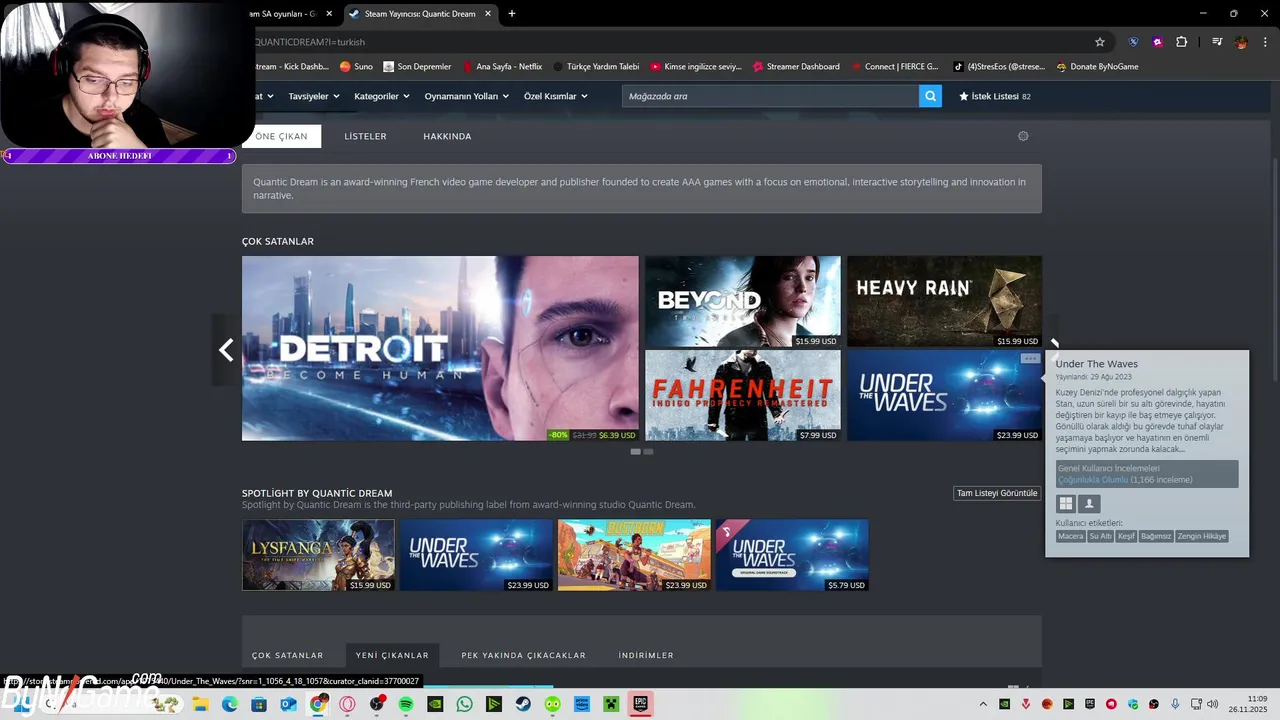Open the Heavy Rain capsule

click(945, 302)
